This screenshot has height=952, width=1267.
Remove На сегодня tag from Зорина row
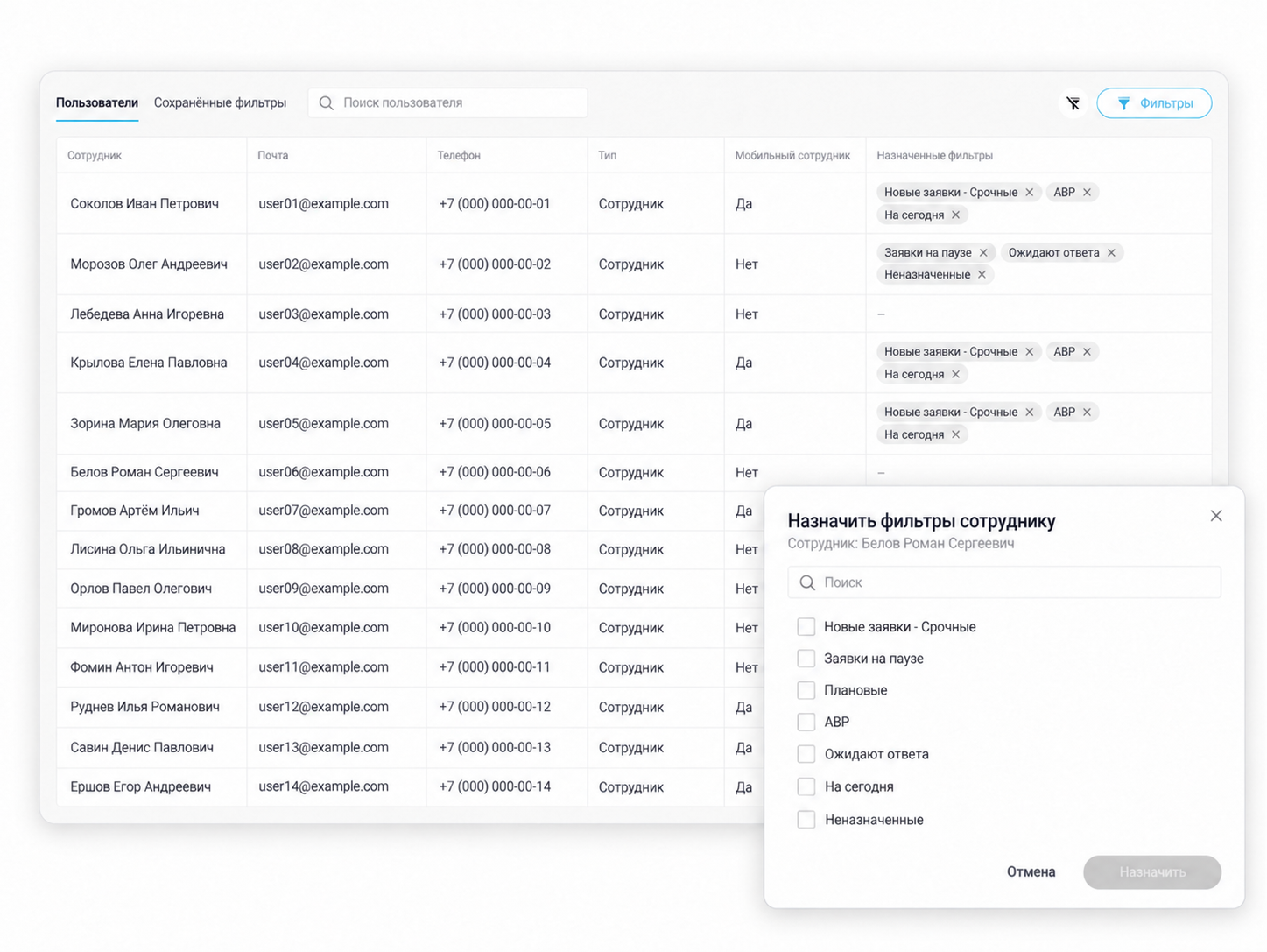point(956,435)
